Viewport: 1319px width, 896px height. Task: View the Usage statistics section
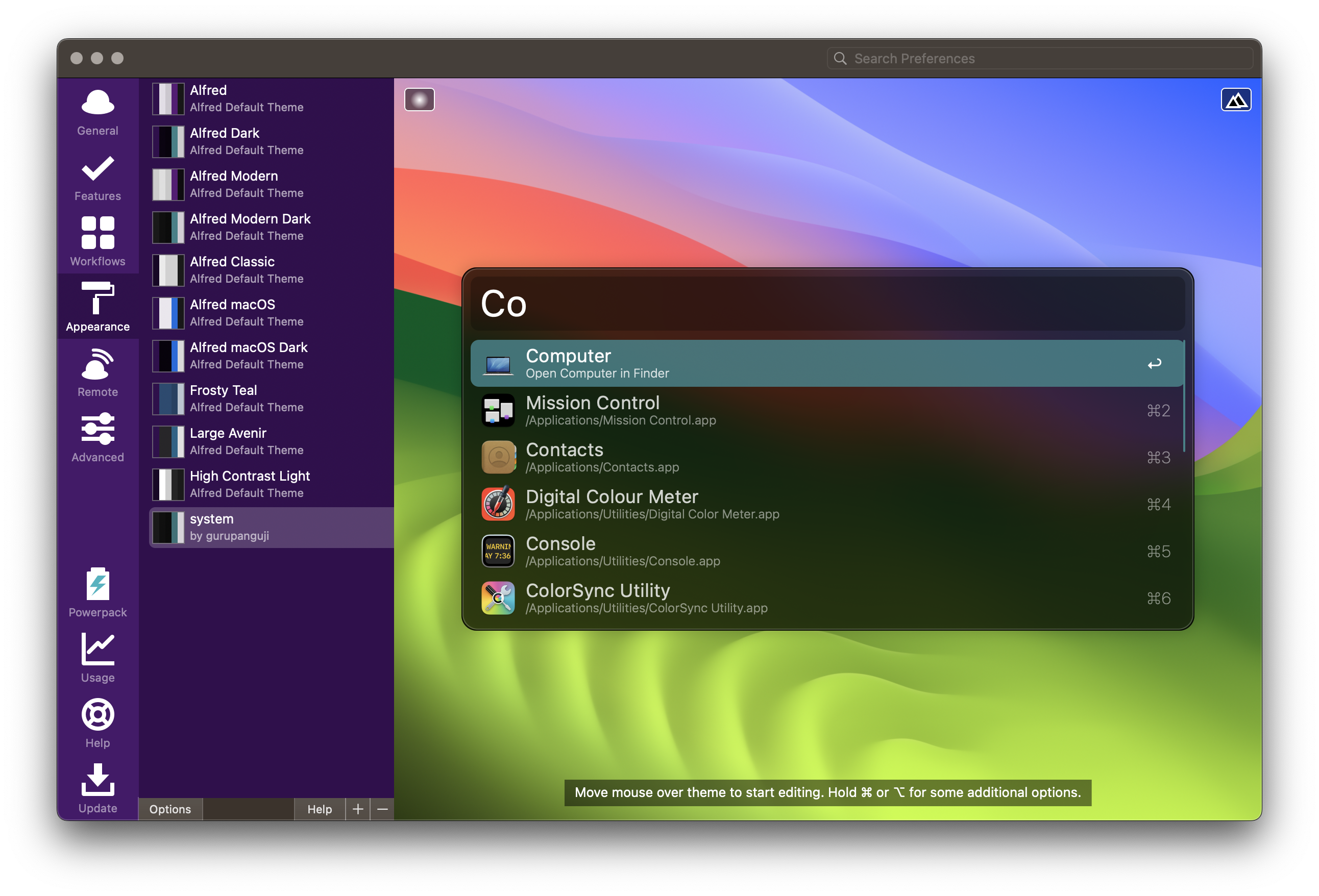point(97,658)
